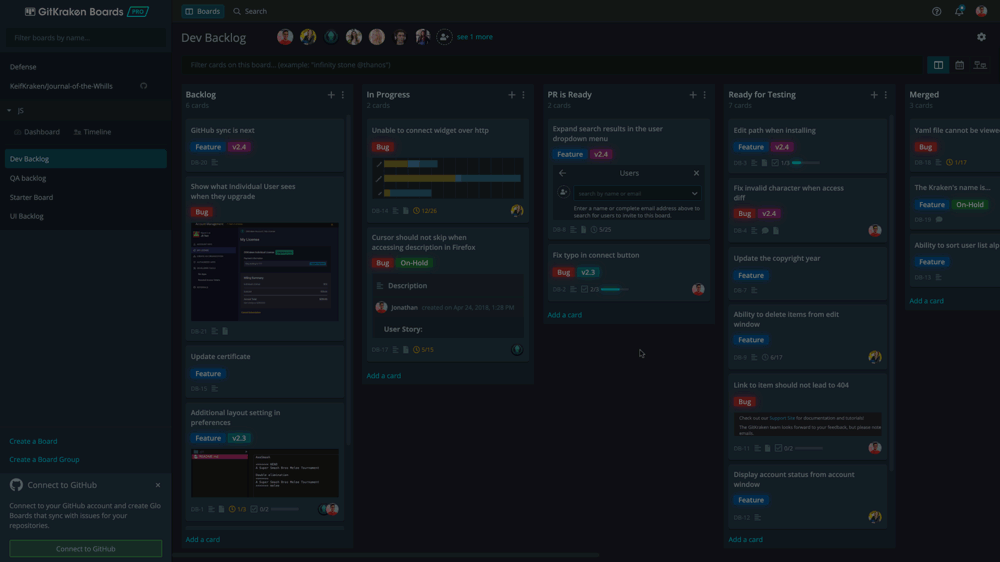This screenshot has height=562, width=1000.
Task: Open the Boards tab
Action: pyautogui.click(x=202, y=11)
